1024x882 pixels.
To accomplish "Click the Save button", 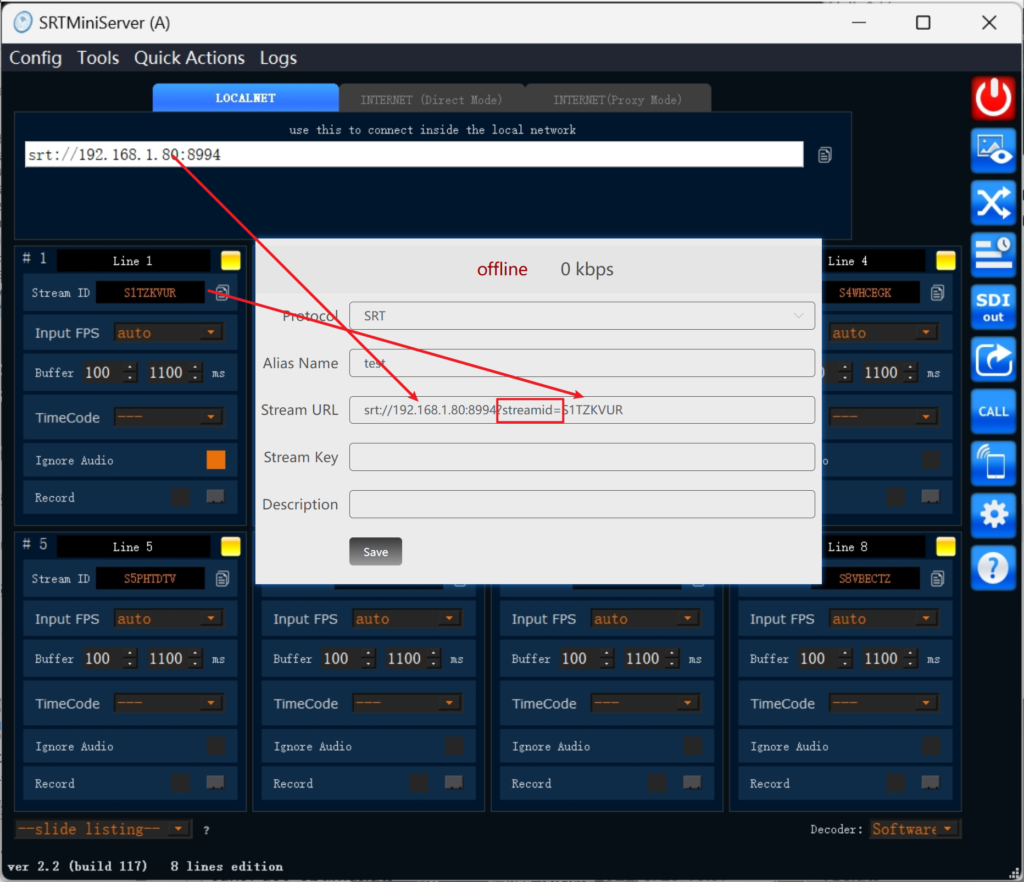I will point(375,552).
